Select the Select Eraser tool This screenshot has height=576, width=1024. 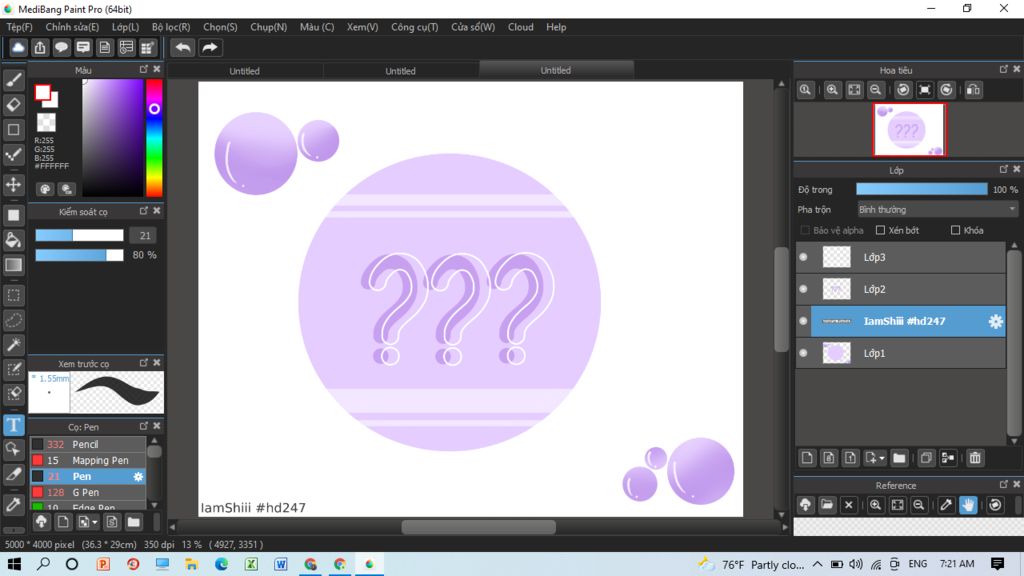coord(13,394)
